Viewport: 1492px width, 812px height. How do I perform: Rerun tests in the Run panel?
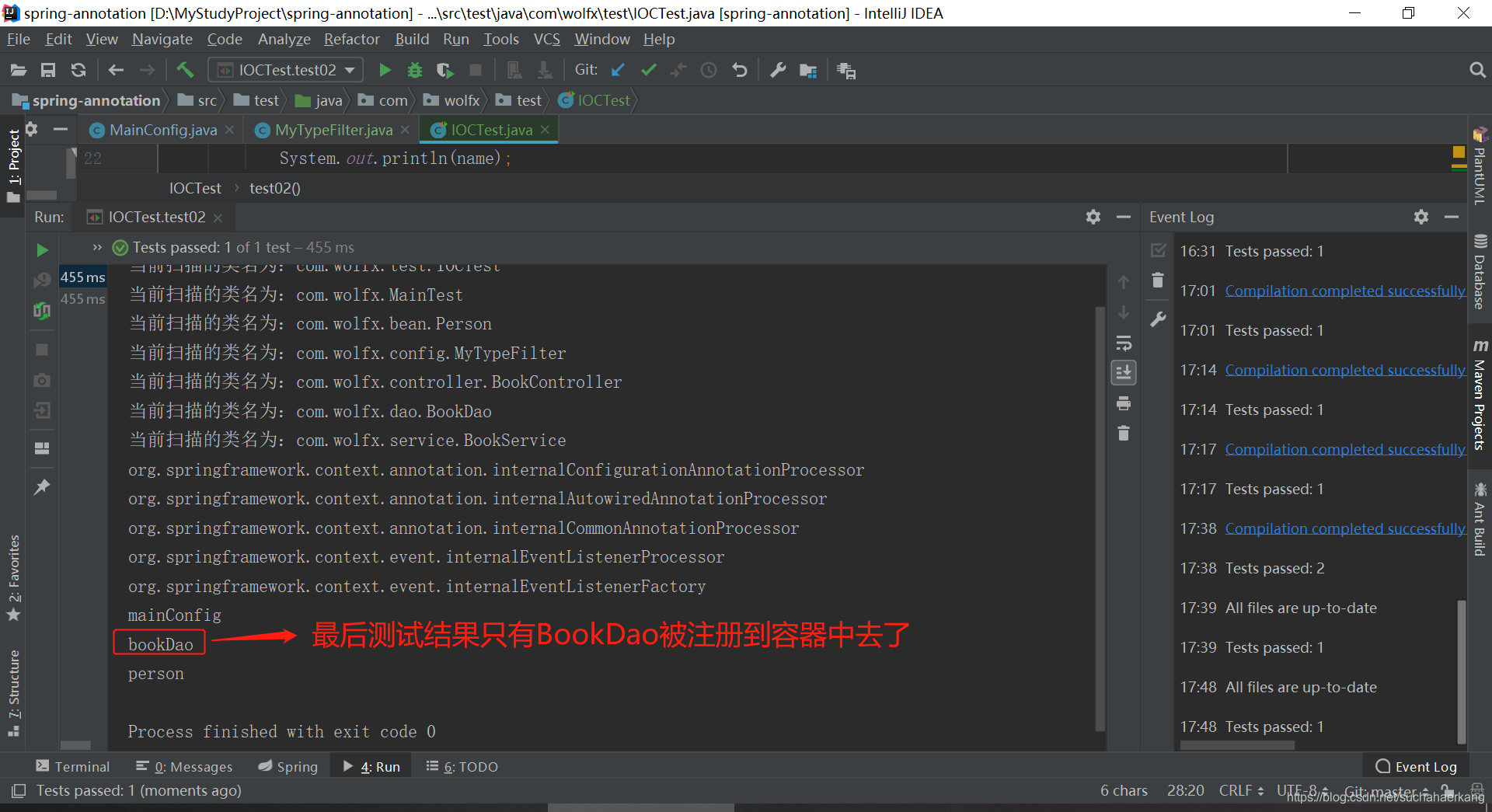tap(42, 250)
